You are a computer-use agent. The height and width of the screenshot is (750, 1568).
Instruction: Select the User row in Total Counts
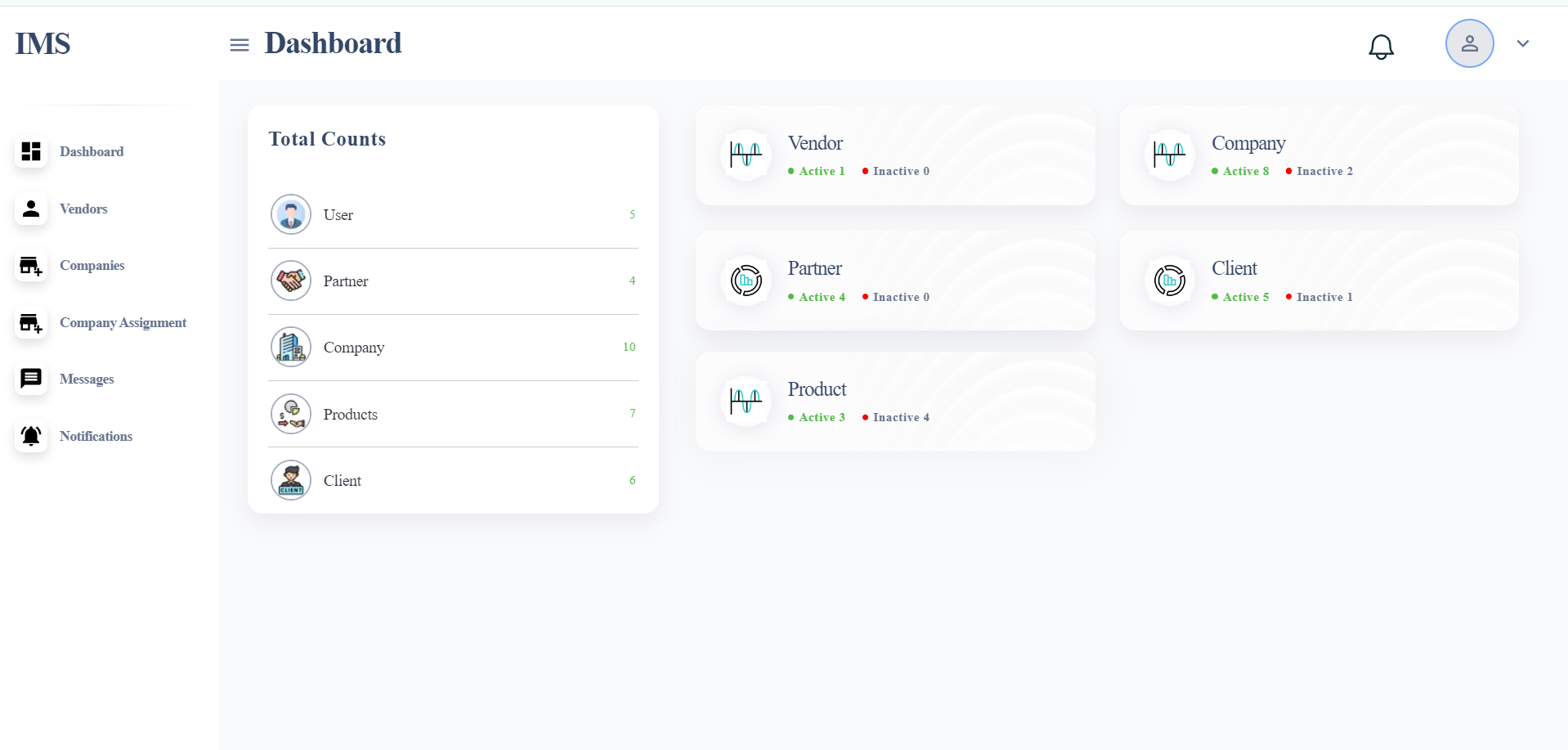tap(453, 214)
